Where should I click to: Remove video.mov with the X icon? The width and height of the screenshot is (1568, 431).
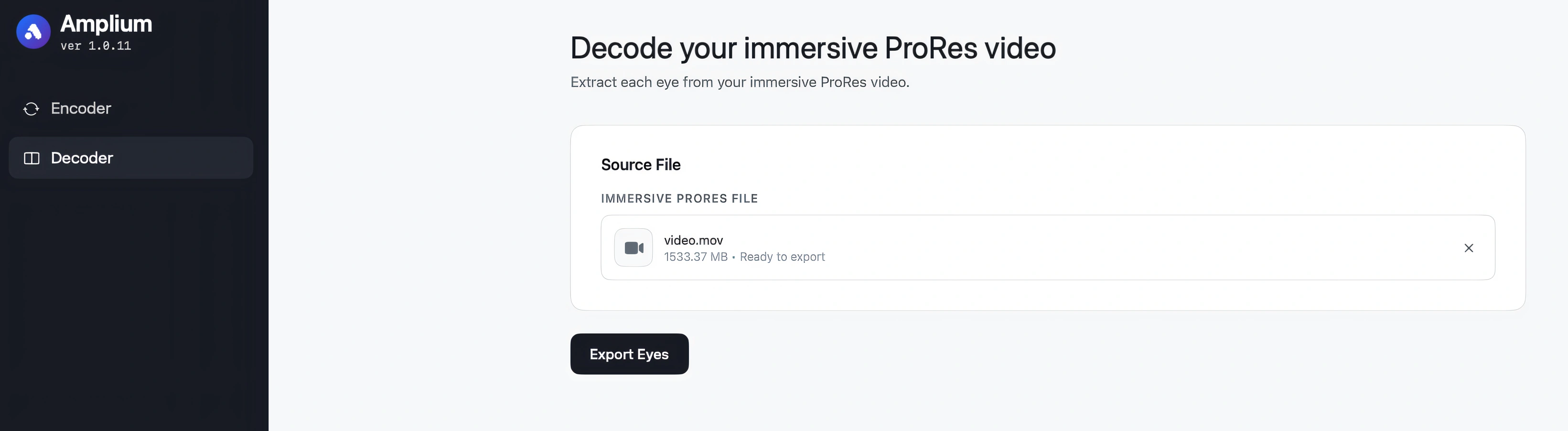tap(1469, 248)
